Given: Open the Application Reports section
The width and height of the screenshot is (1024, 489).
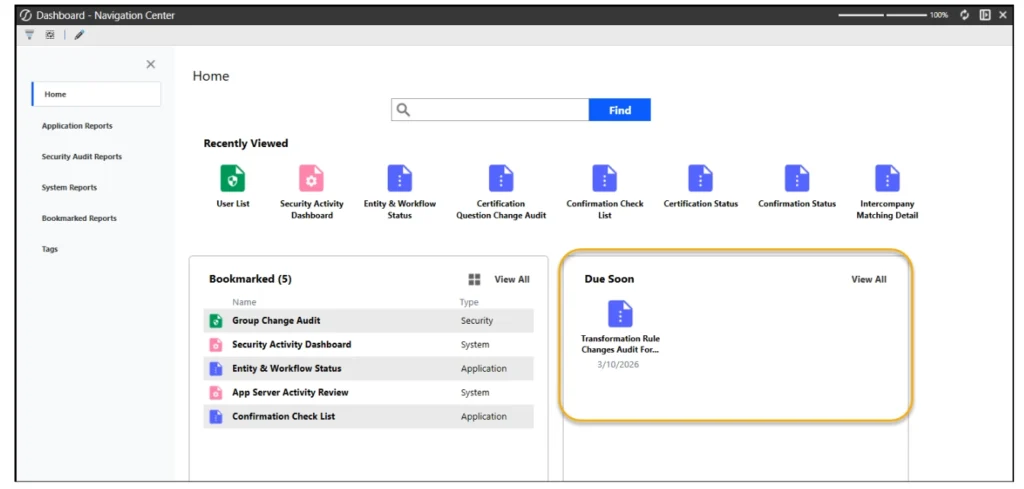Looking at the screenshot, I should coord(77,126).
